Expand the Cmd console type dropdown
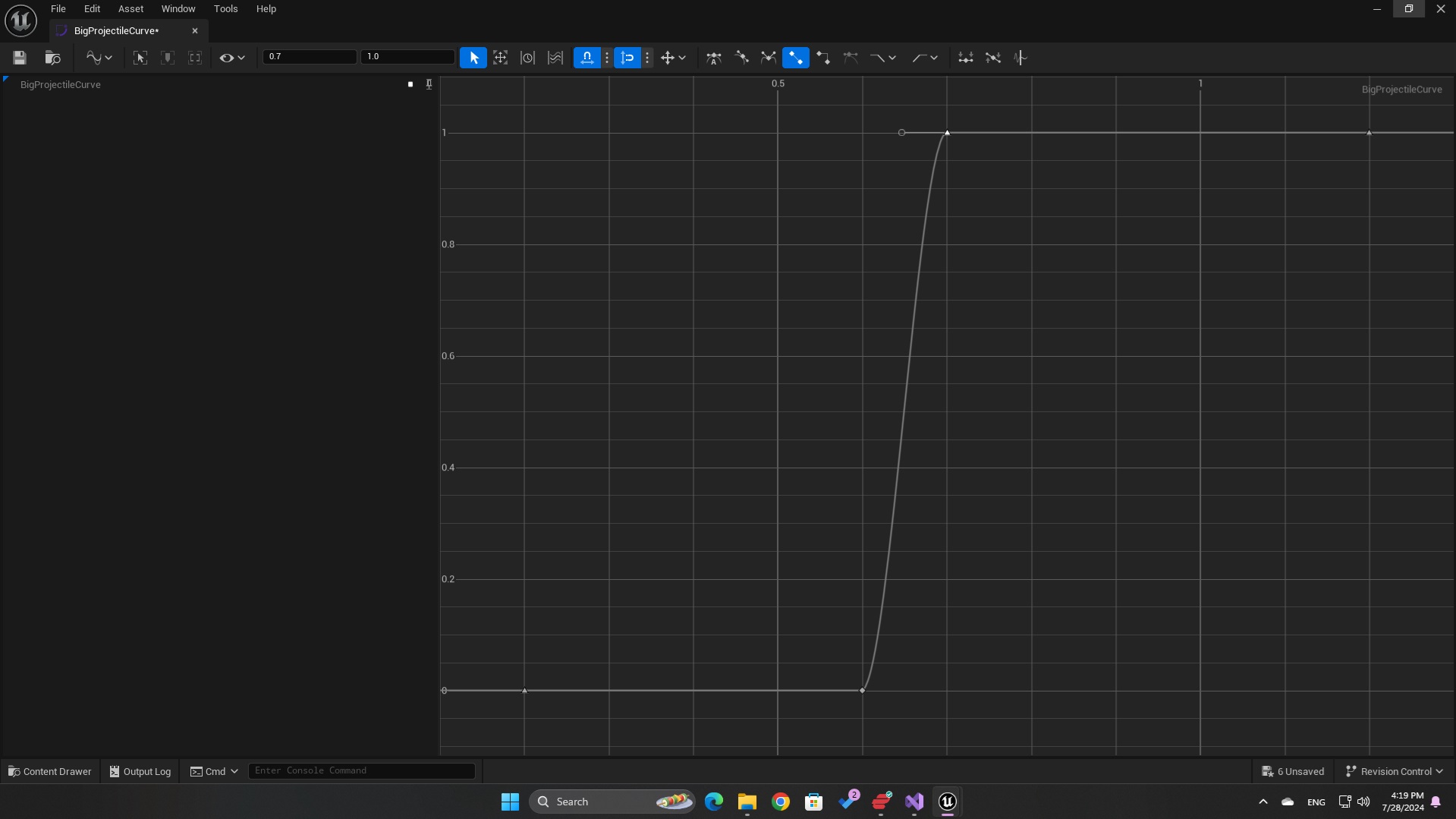This screenshot has height=819, width=1456. click(x=214, y=771)
